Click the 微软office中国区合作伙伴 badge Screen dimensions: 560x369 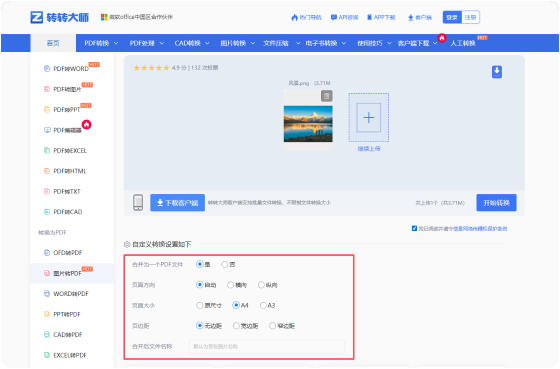pyautogui.click(x=137, y=17)
